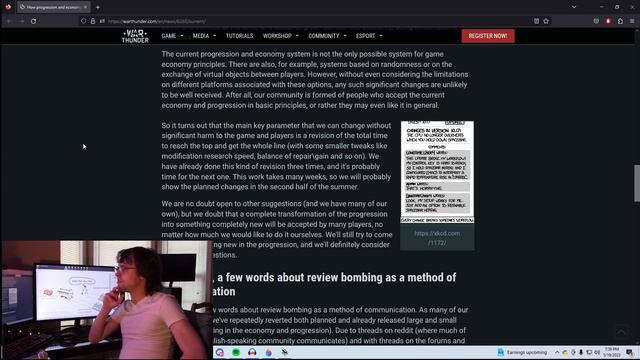Click paragraph starting 'The current progression and economy'
The width and height of the screenshot is (640, 360).
(315, 80)
